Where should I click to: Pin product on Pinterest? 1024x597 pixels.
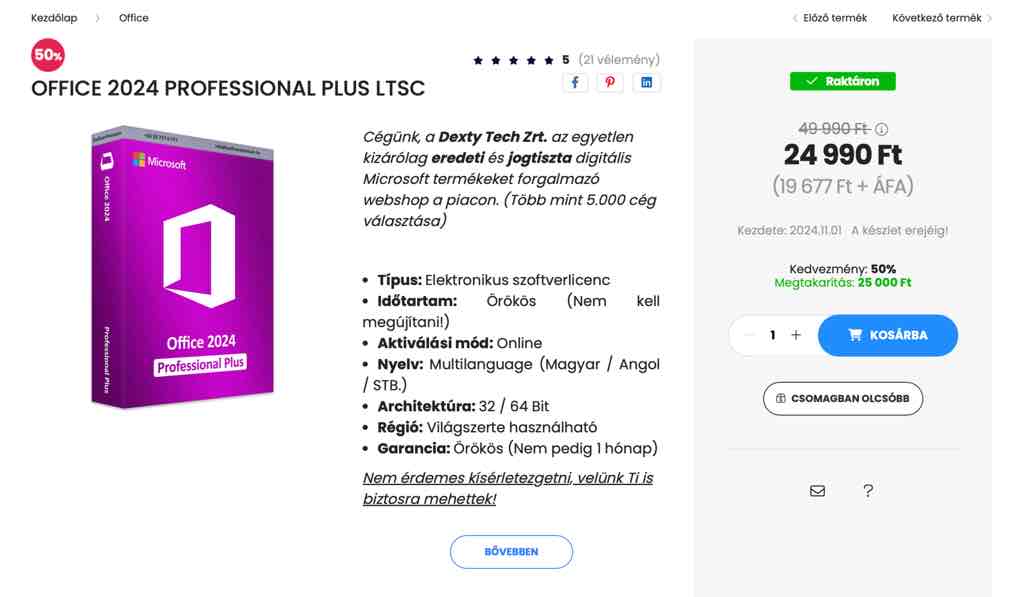tap(610, 82)
